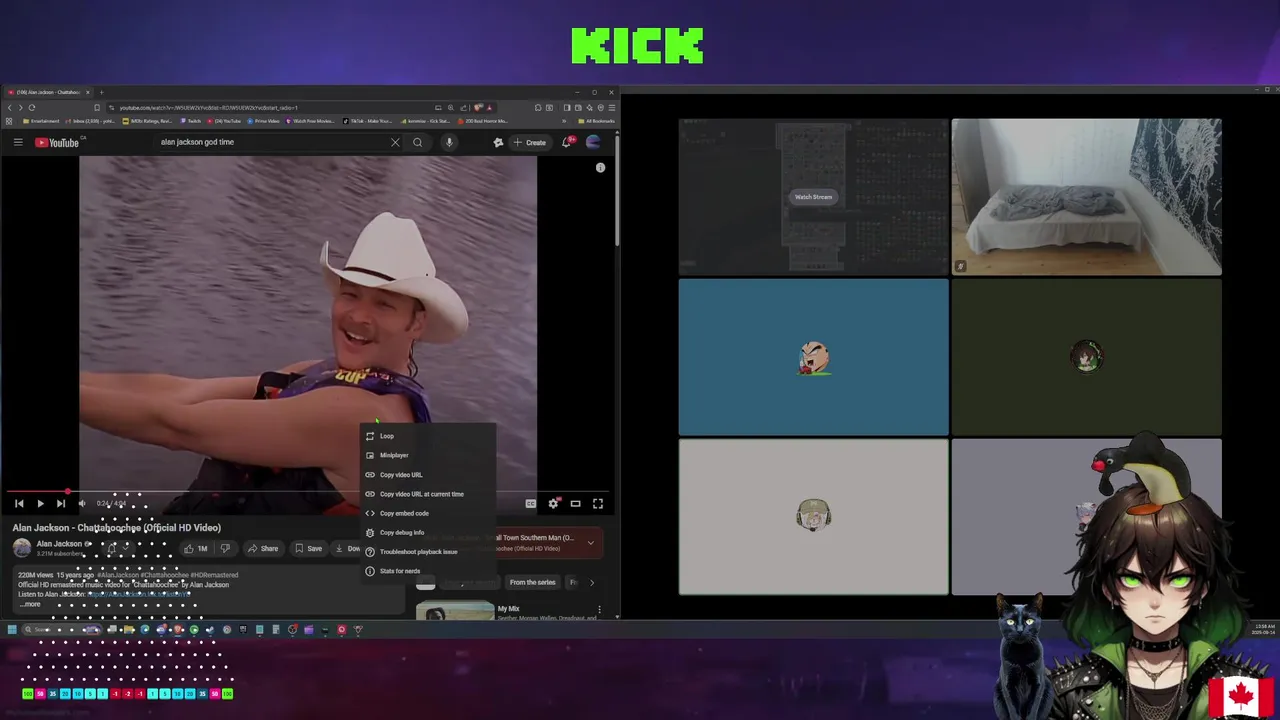Select Copy video URL menu entry
Image resolution: width=1280 pixels, height=720 pixels.
(x=428, y=475)
